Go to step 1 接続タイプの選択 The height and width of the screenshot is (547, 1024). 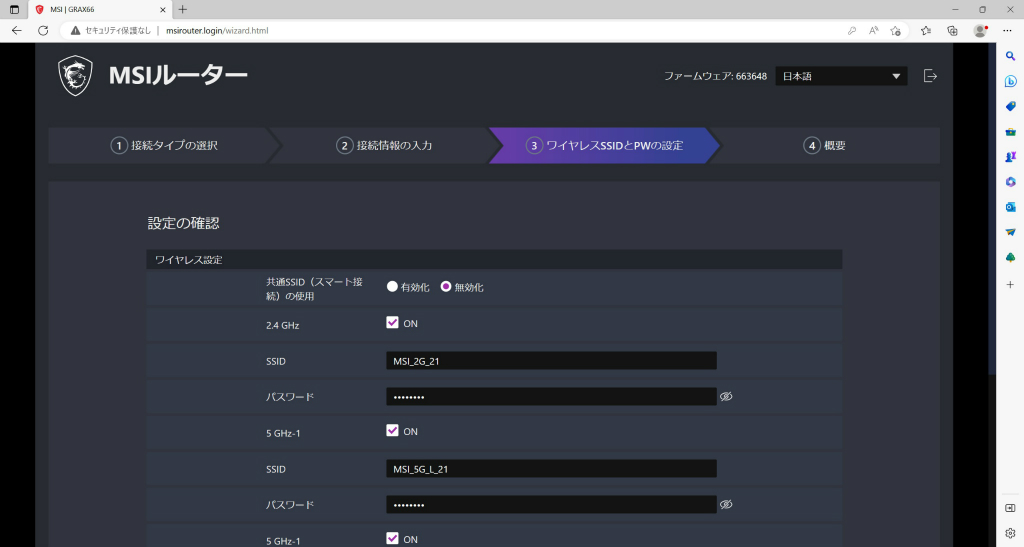[164, 146]
